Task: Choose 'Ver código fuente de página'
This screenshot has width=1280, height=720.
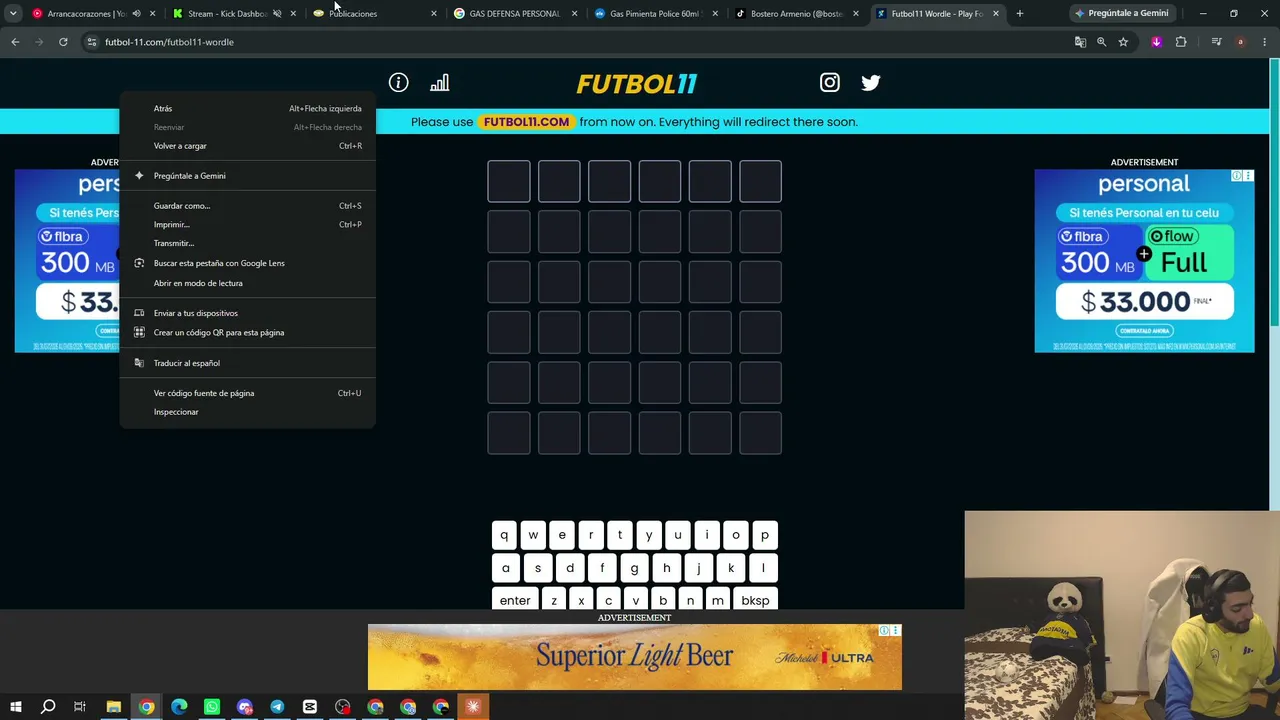Action: point(248,393)
